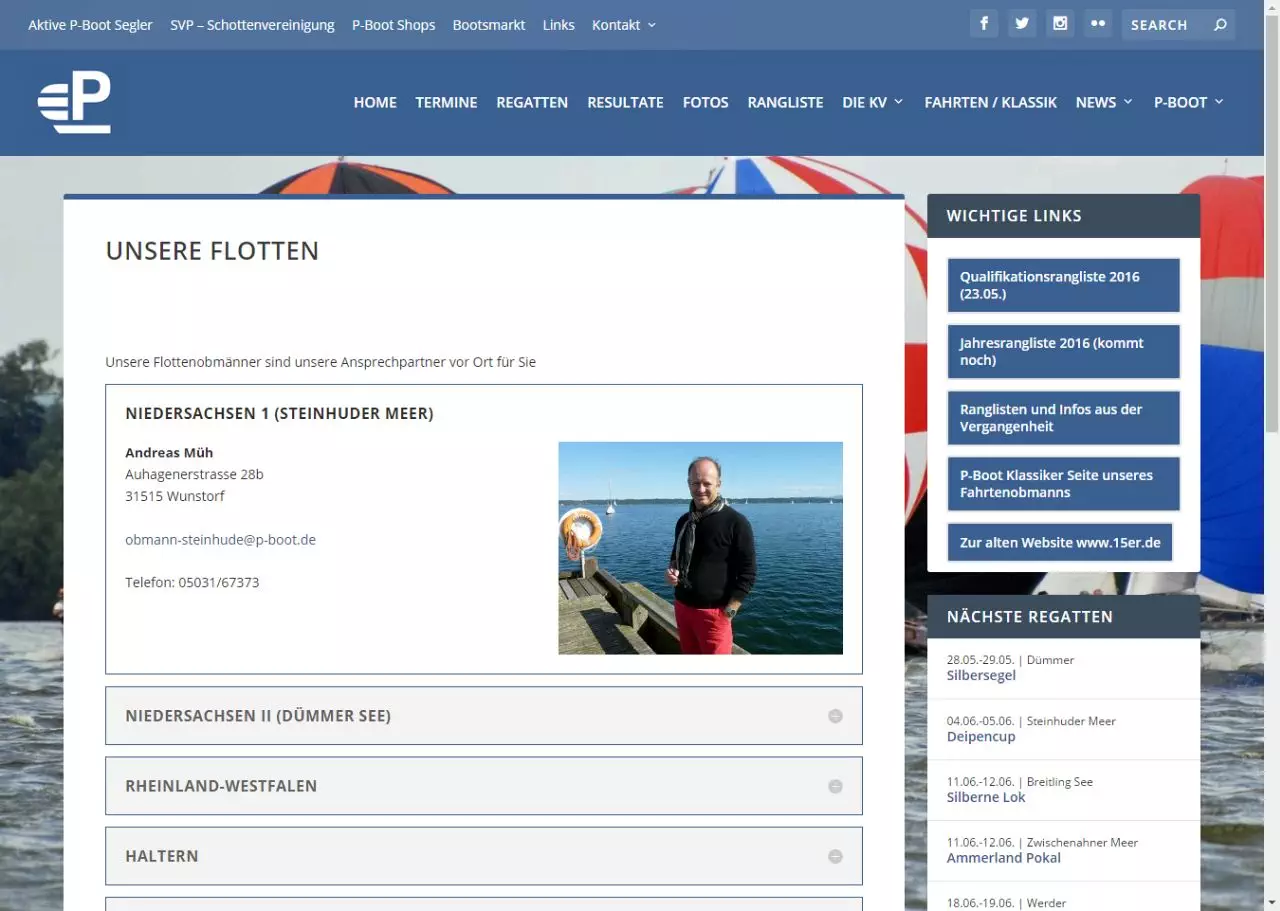Open the Links top-bar item
1280x911 pixels.
[x=558, y=25]
